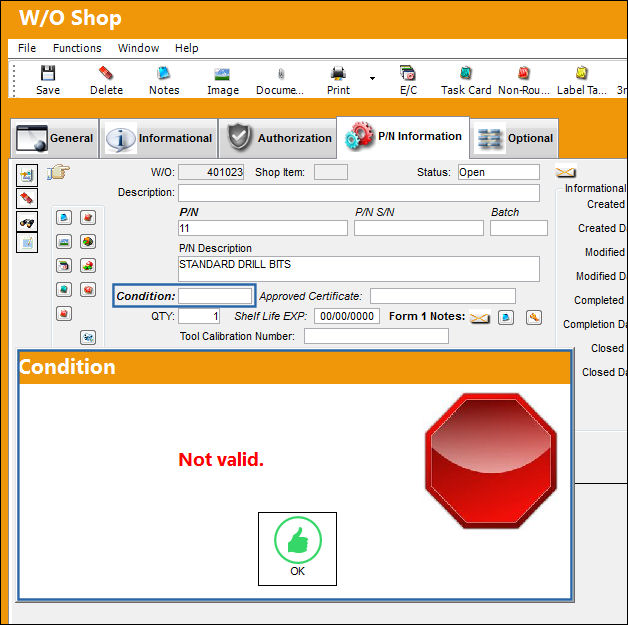
Task: Click the E/C toolbar icon
Action: tap(408, 73)
